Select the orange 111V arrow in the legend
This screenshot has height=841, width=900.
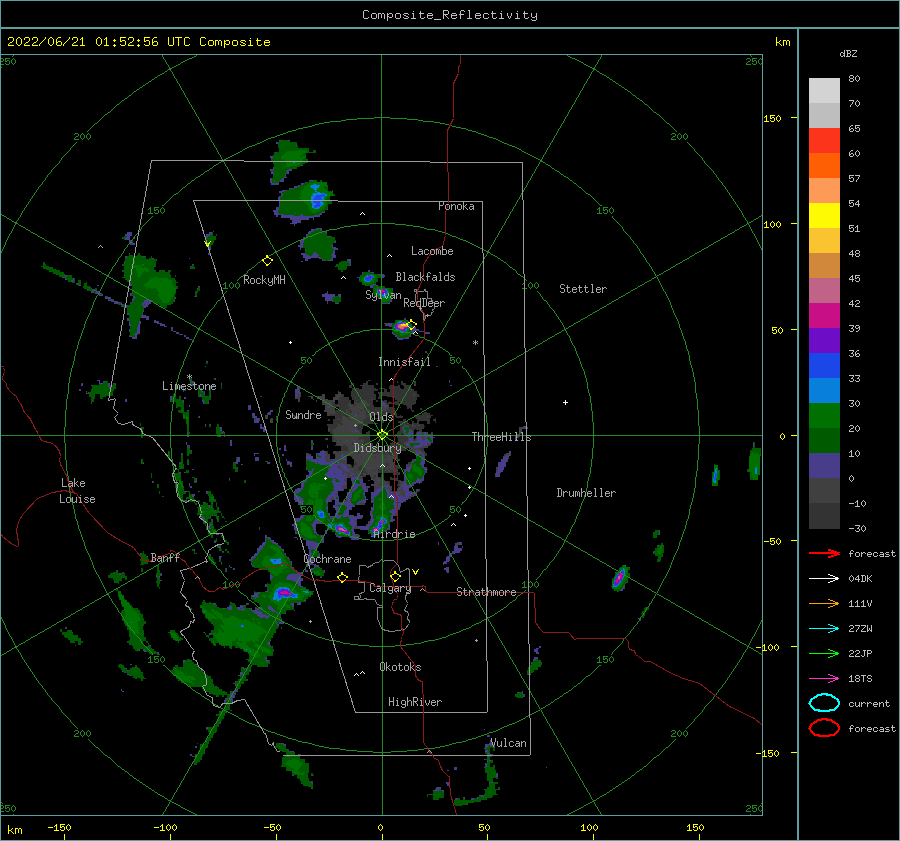point(824,603)
